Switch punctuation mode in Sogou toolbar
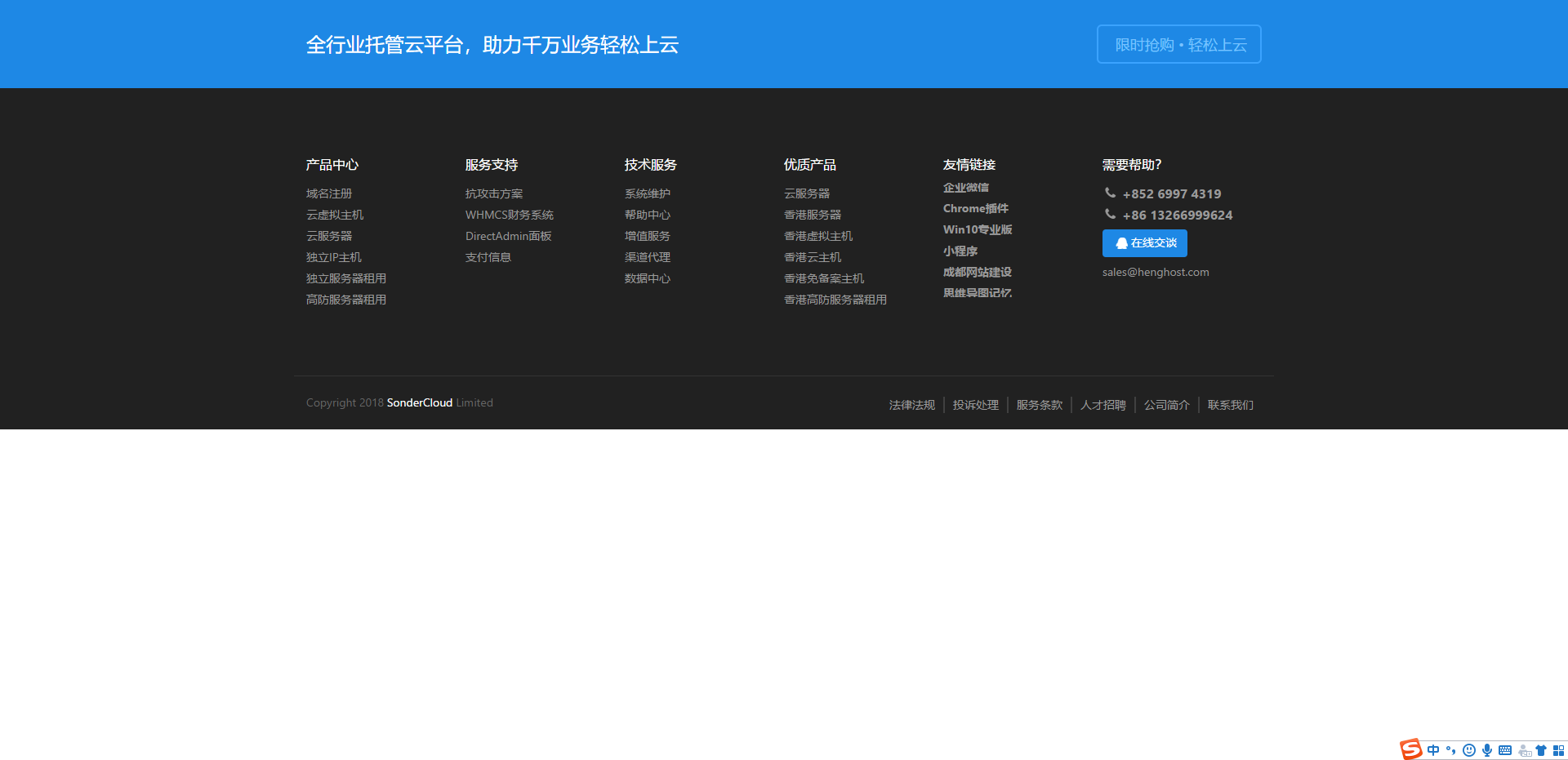The height and width of the screenshot is (760, 1568). point(1451,750)
